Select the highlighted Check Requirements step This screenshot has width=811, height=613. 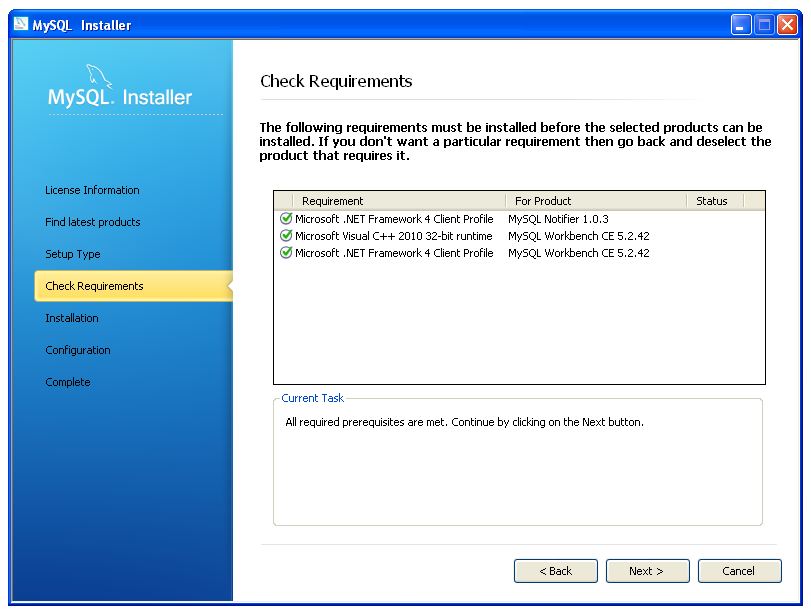133,286
